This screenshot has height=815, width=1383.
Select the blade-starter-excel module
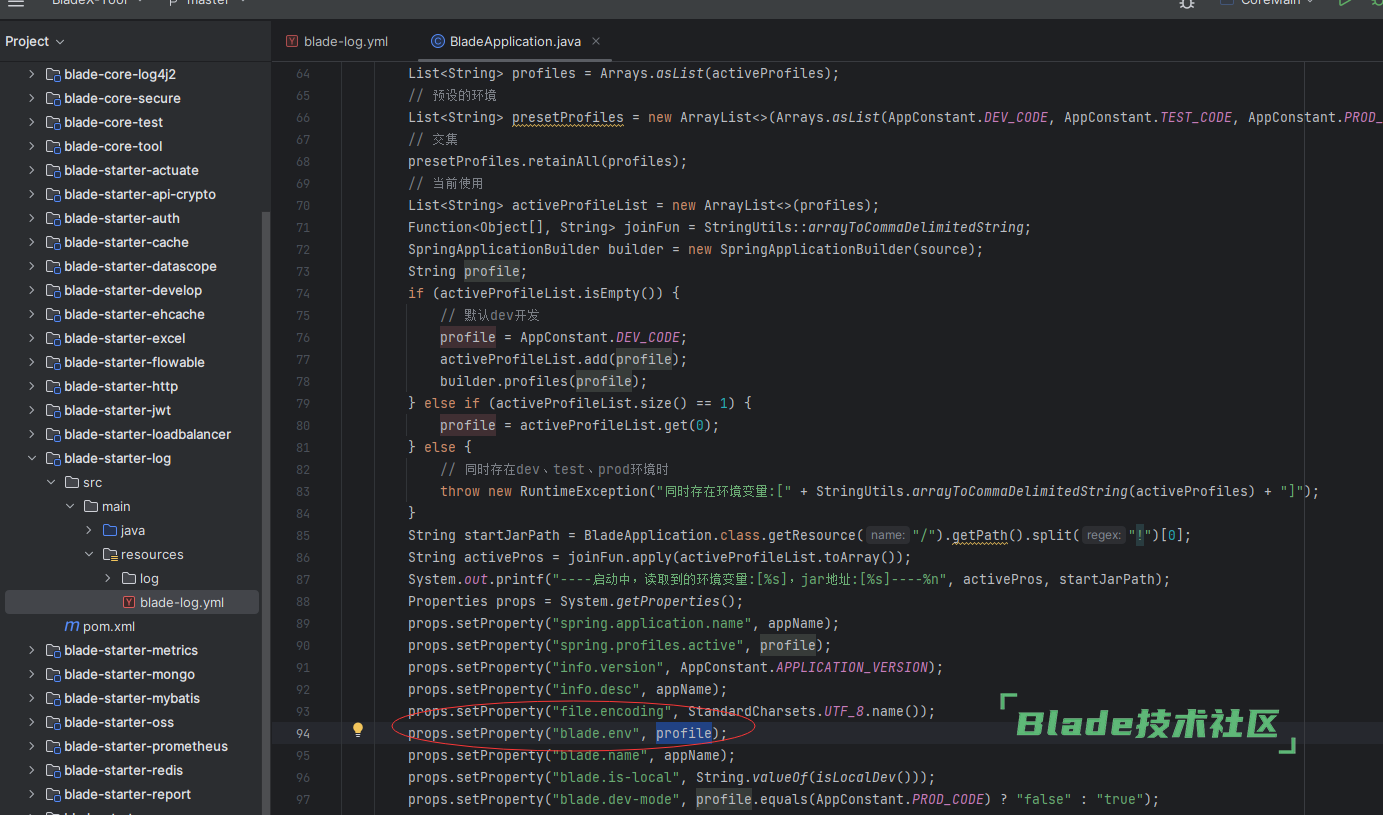pos(125,338)
